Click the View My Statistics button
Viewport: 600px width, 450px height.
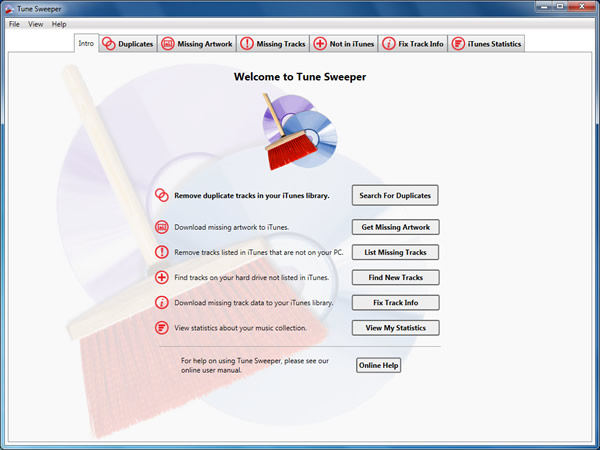point(396,328)
